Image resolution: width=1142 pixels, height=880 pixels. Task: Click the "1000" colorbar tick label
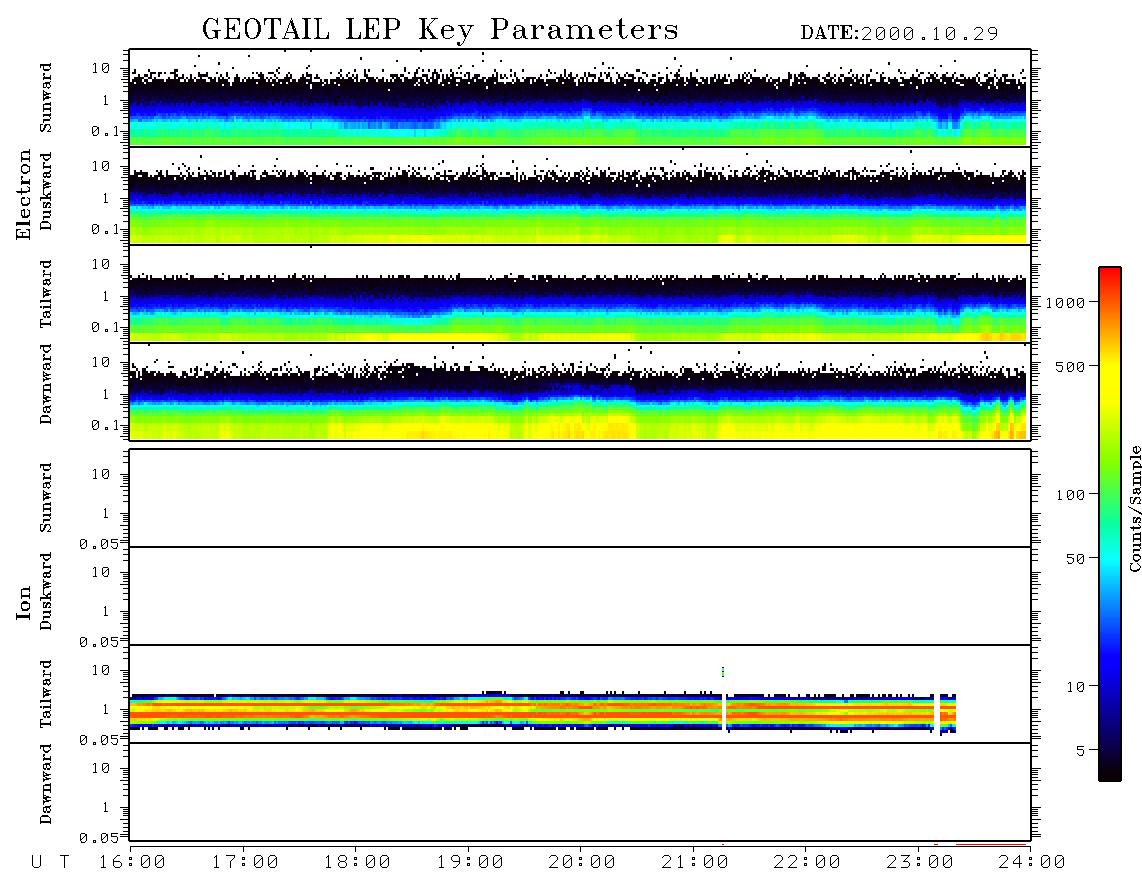click(x=1066, y=302)
